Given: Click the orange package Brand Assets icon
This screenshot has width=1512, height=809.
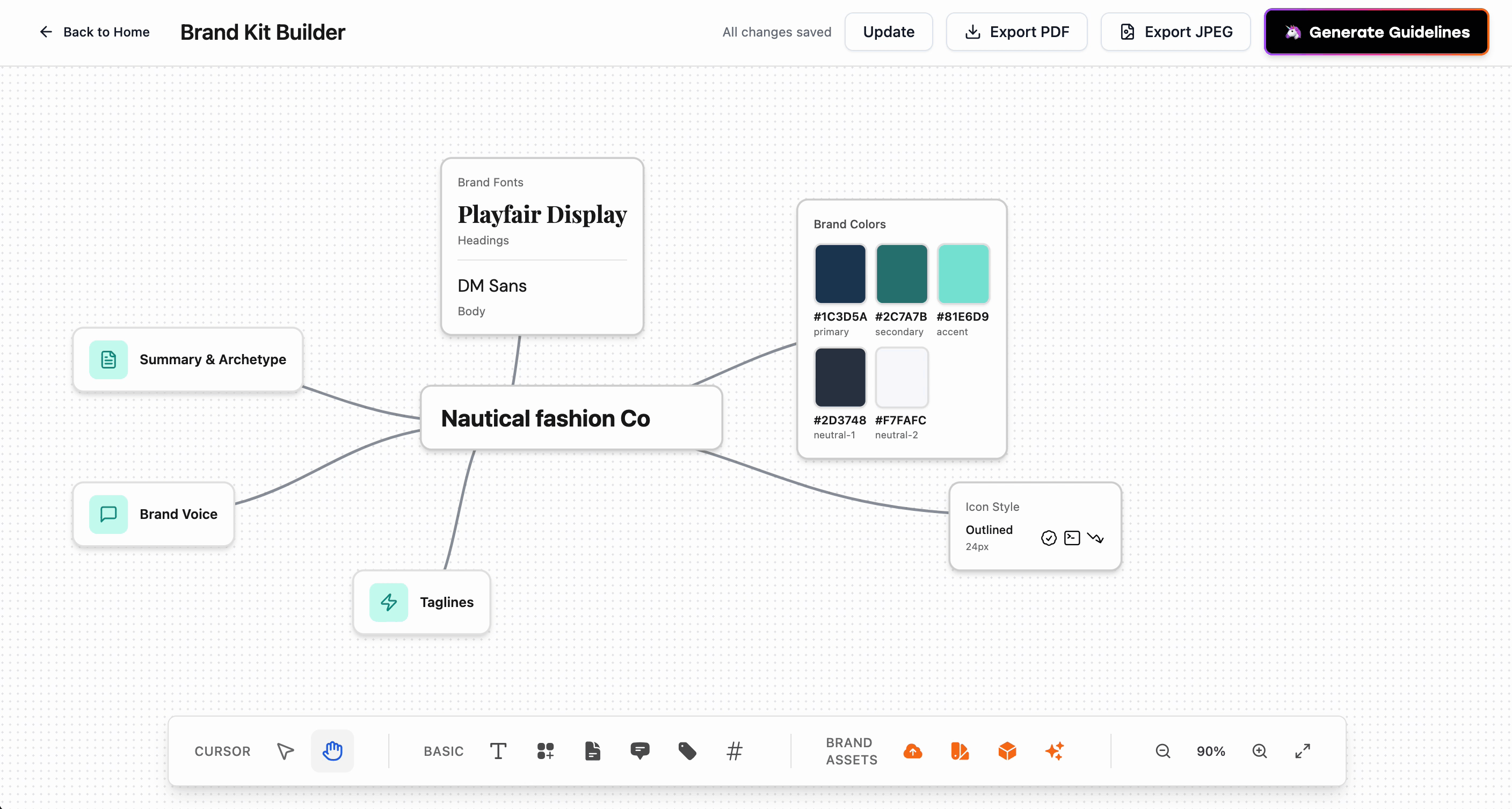Looking at the screenshot, I should (x=1007, y=751).
